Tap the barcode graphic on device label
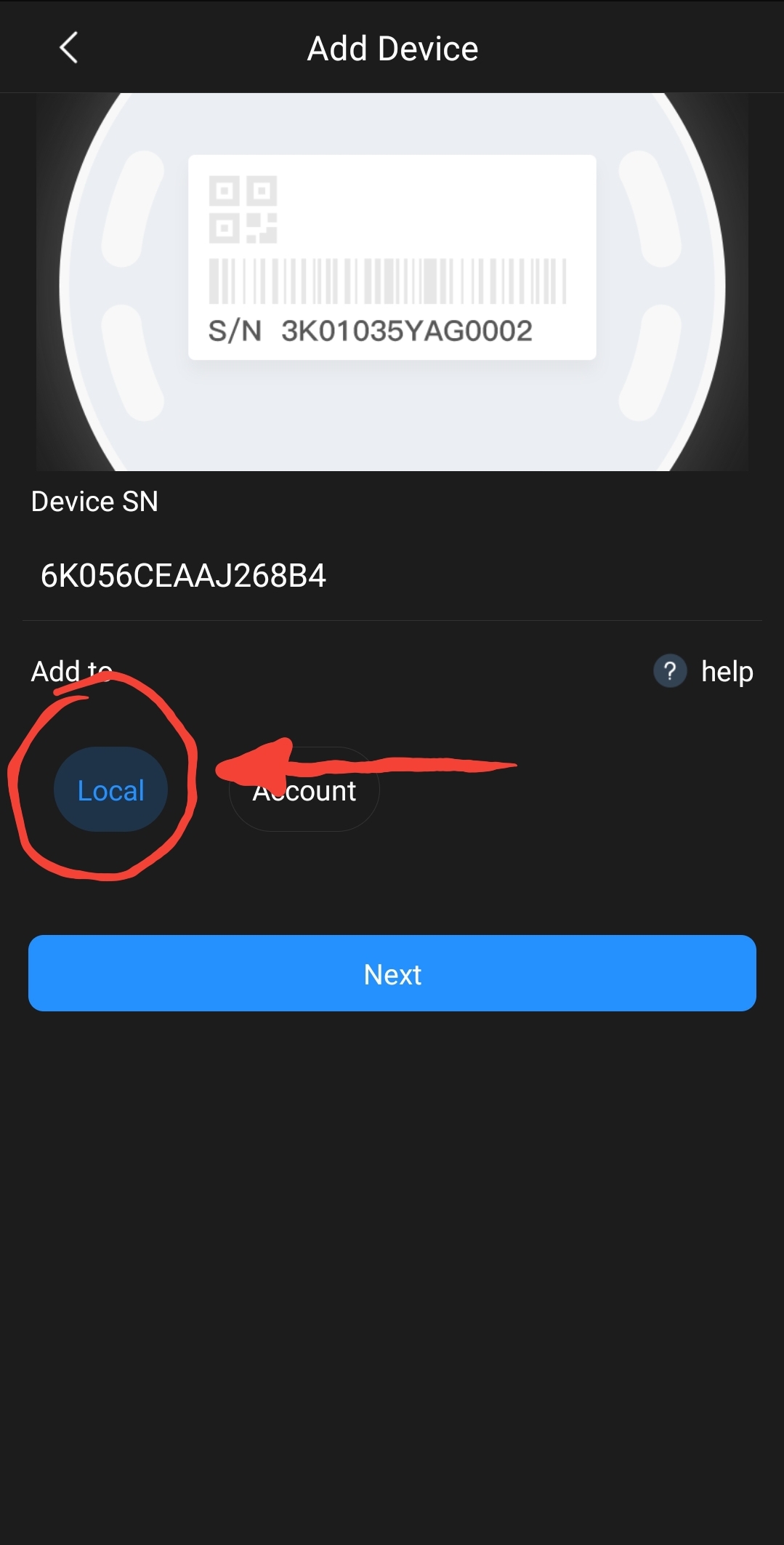This screenshot has height=1545, width=784. (387, 281)
